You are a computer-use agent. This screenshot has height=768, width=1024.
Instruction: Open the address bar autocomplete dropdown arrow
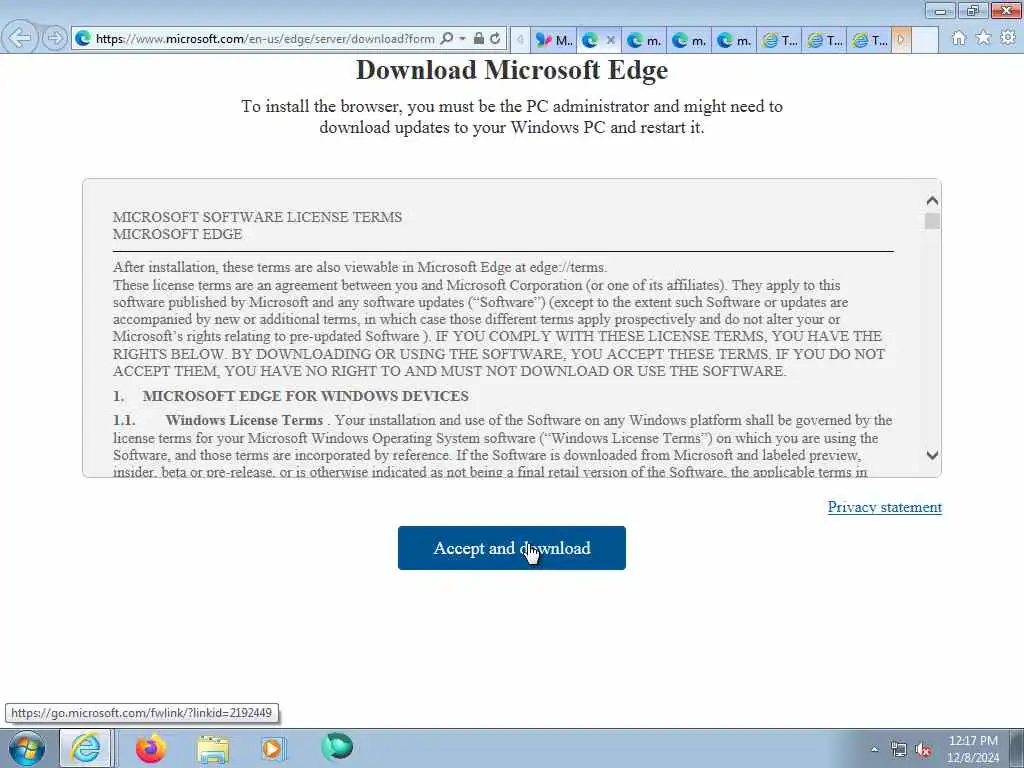click(x=462, y=39)
